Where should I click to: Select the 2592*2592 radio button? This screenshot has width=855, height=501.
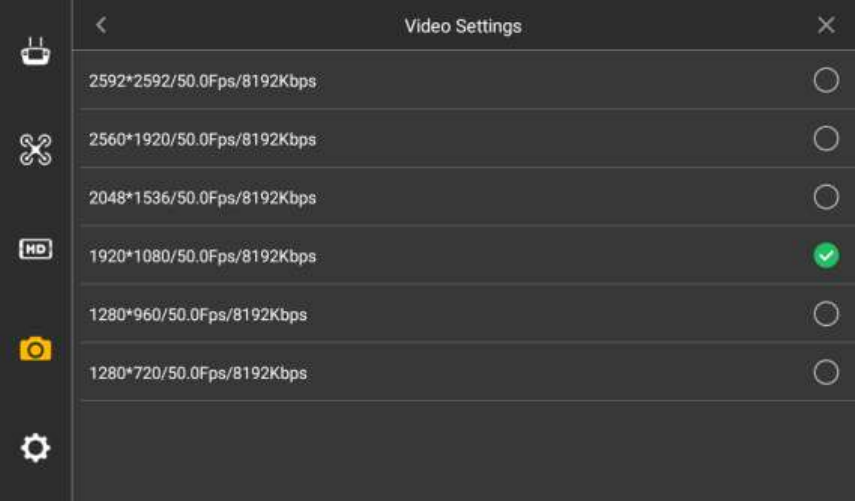pyautogui.click(x=826, y=80)
